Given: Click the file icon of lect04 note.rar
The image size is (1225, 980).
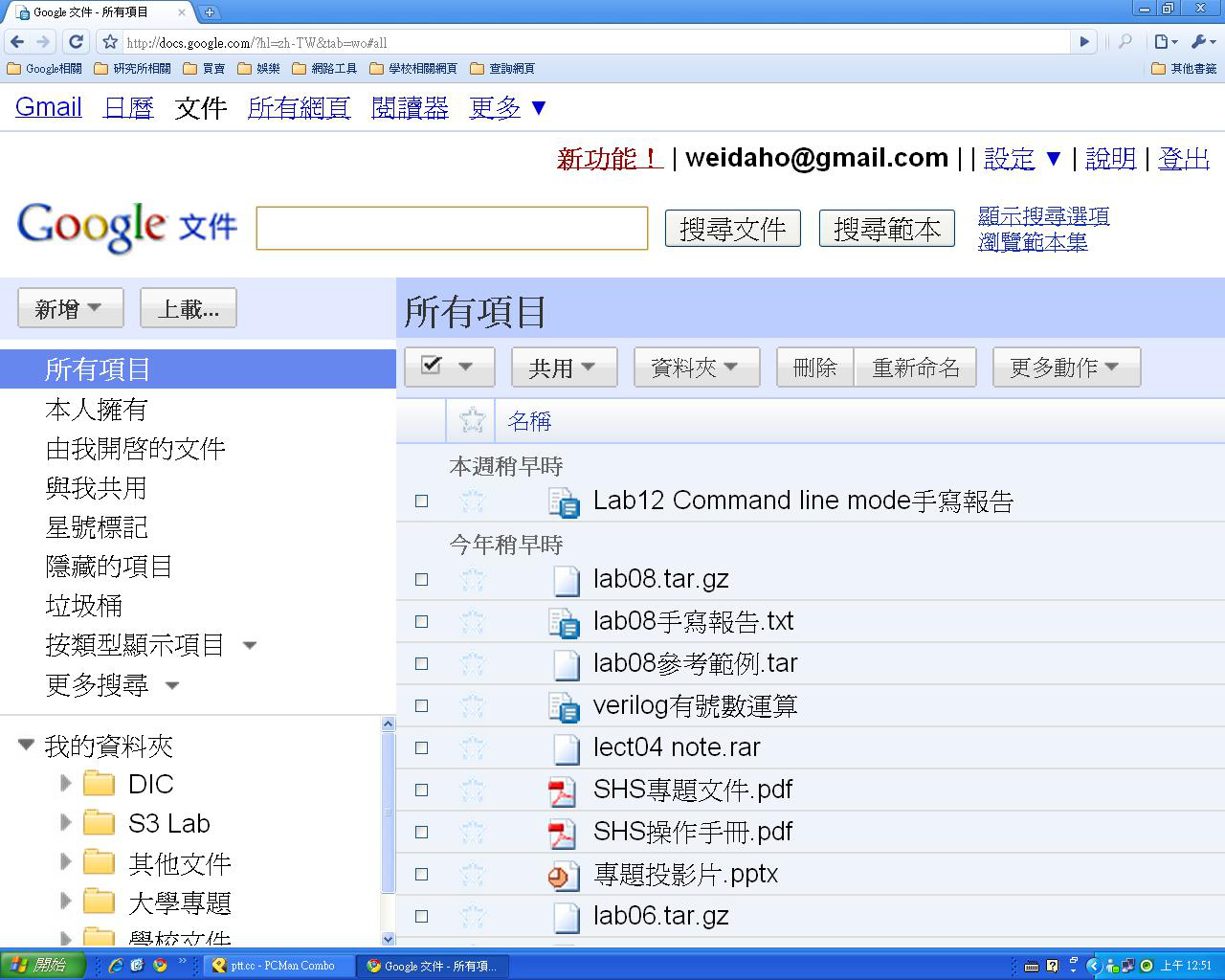Looking at the screenshot, I should [x=567, y=748].
